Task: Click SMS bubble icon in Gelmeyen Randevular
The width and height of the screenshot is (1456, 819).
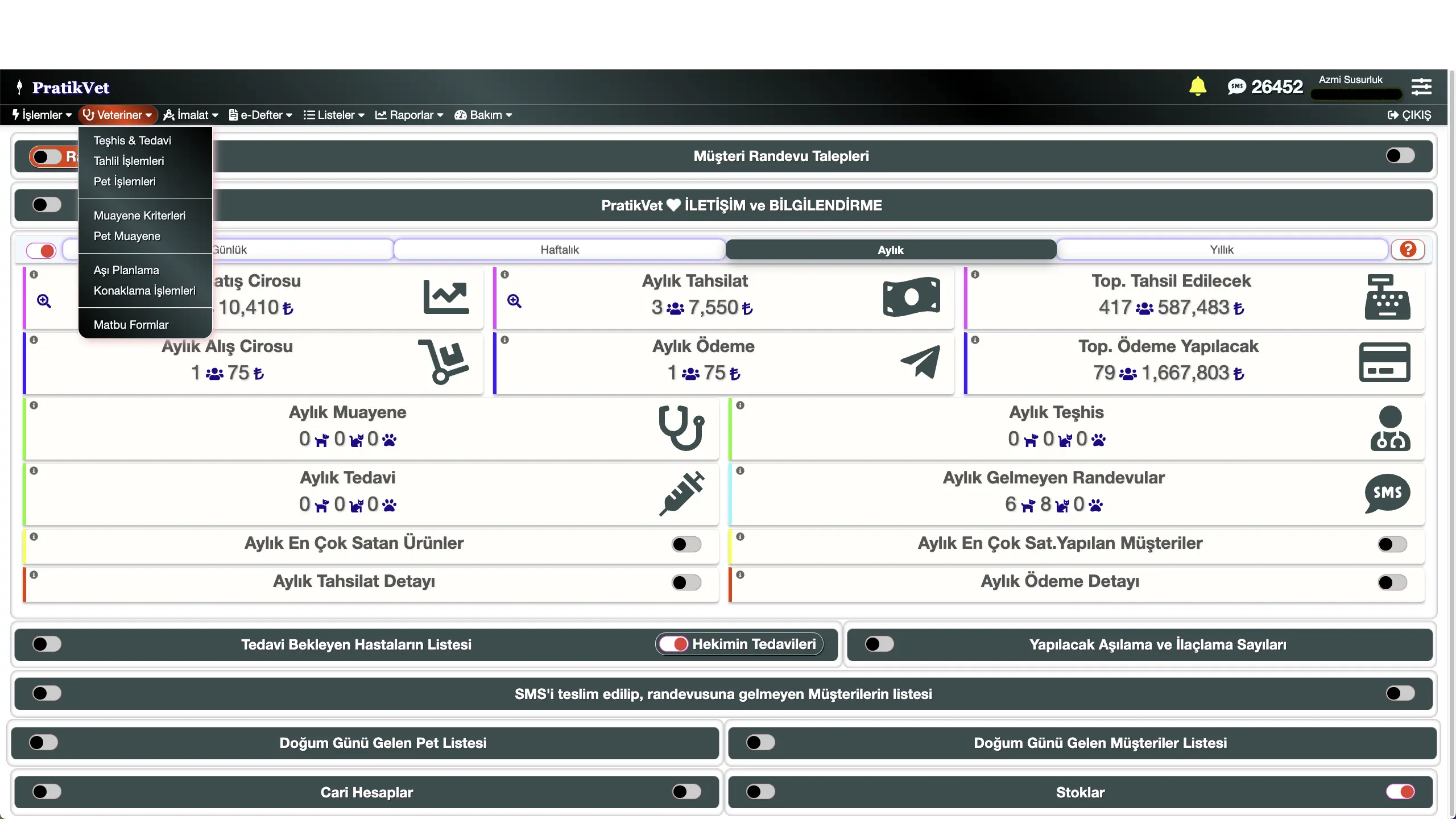Action: pos(1387,493)
